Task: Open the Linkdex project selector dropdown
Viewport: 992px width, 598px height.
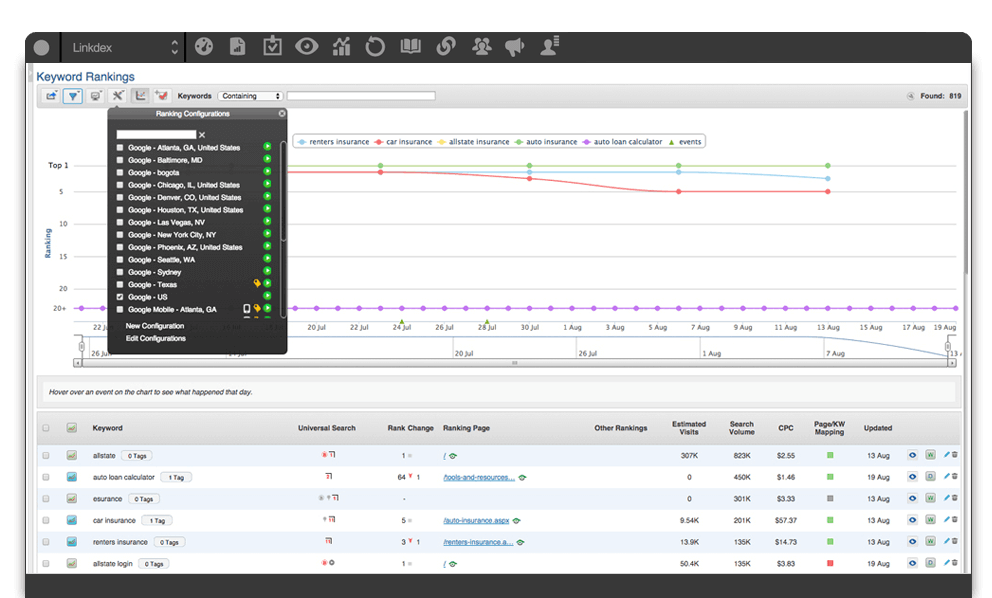Action: (123, 47)
